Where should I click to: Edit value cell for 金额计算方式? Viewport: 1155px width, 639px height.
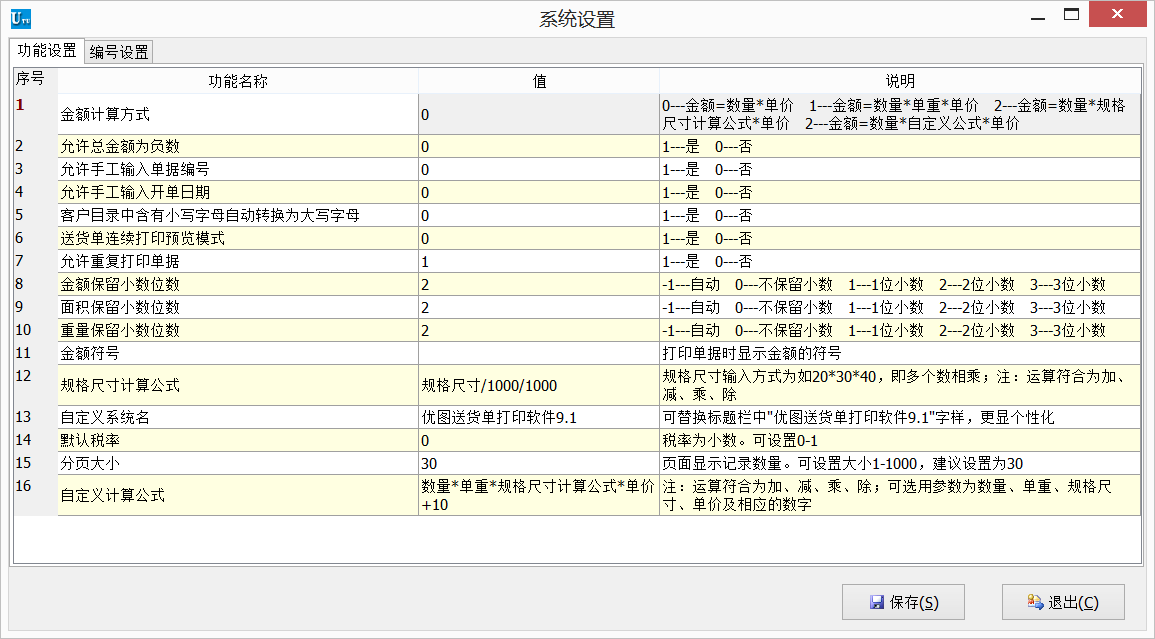[x=539, y=114]
